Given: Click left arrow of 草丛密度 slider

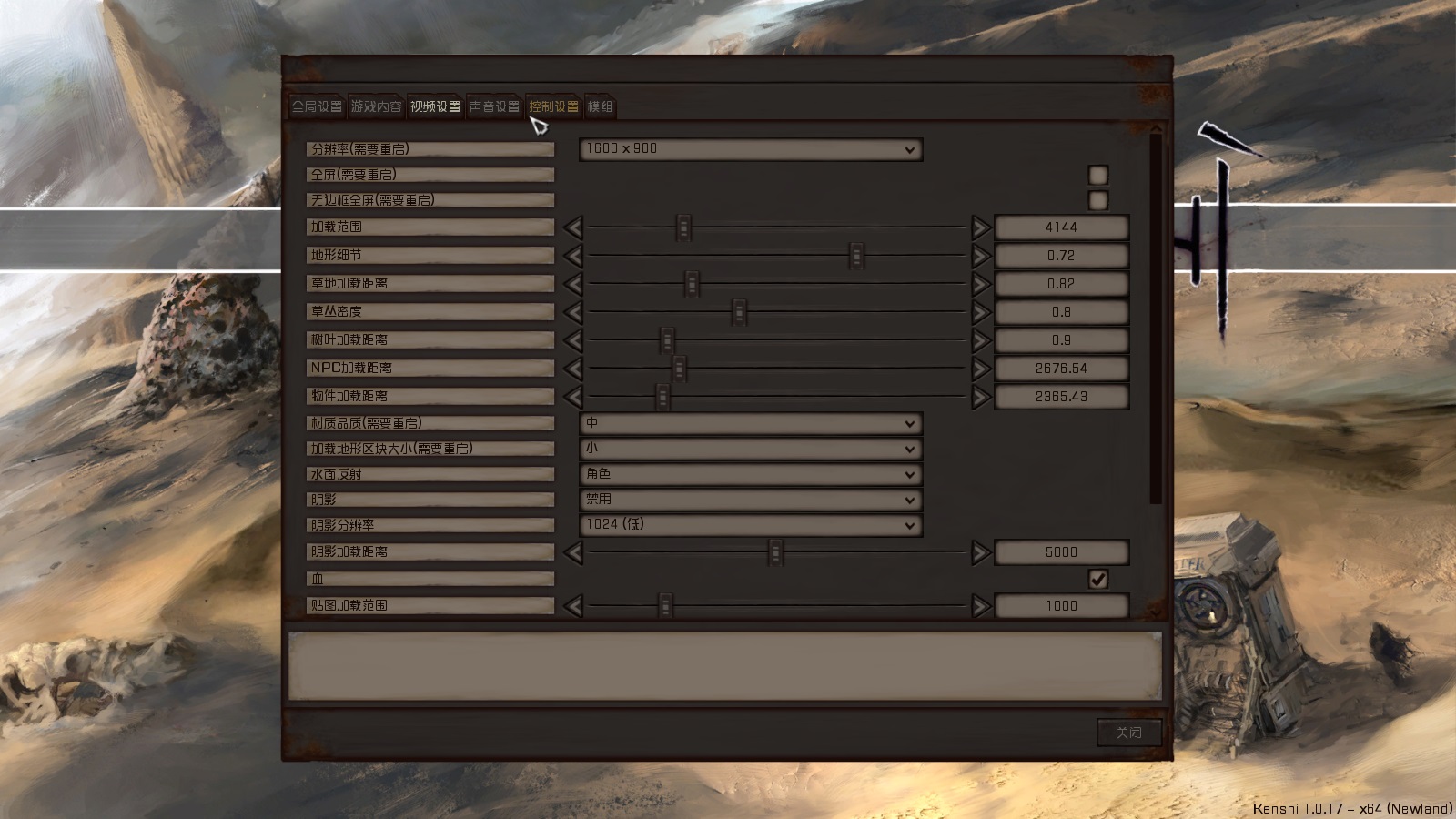Looking at the screenshot, I should [573, 312].
